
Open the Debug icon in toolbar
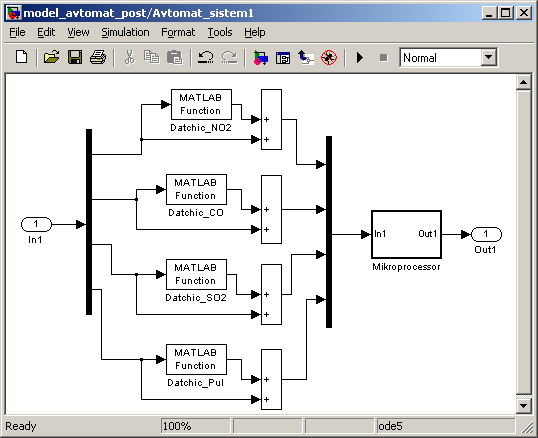[x=329, y=57]
